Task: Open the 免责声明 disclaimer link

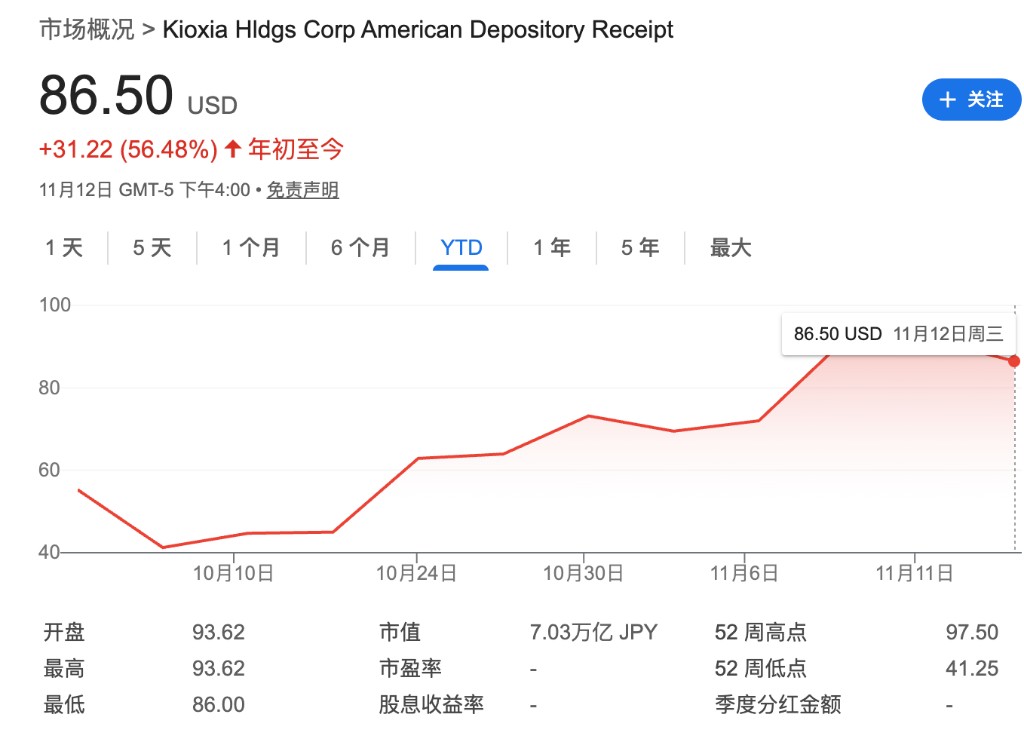Action: tap(302, 190)
